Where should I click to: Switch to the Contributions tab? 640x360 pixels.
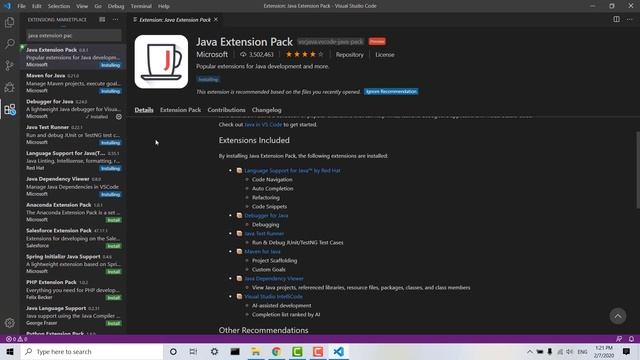[x=227, y=110]
